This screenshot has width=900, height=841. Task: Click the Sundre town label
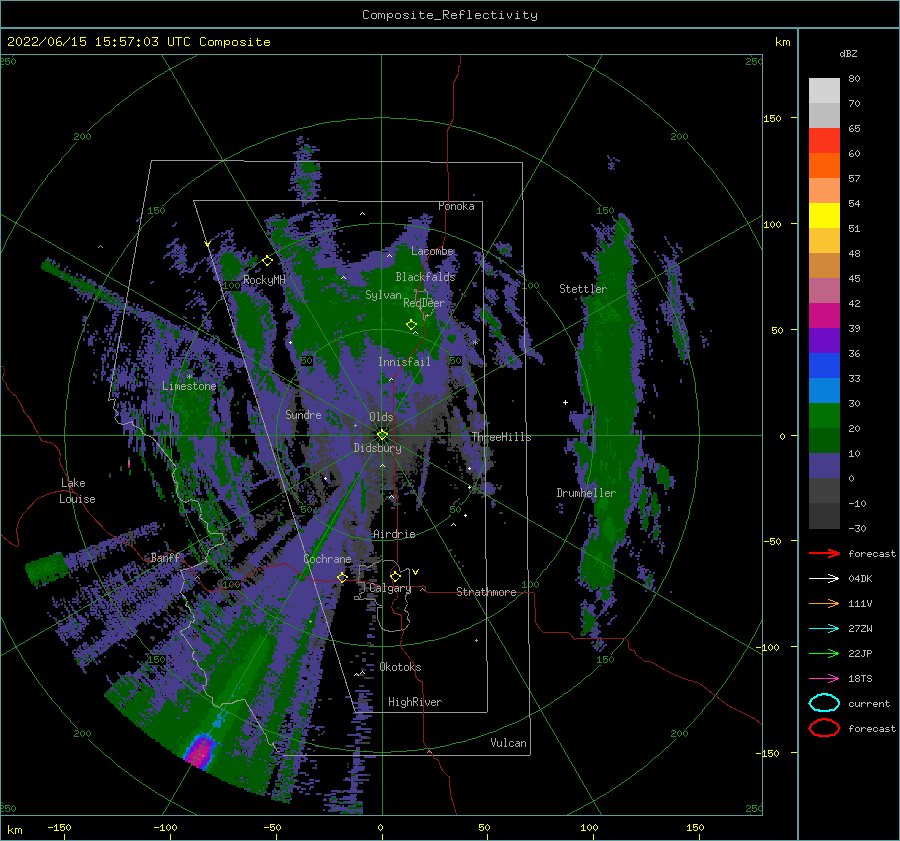click(x=303, y=415)
